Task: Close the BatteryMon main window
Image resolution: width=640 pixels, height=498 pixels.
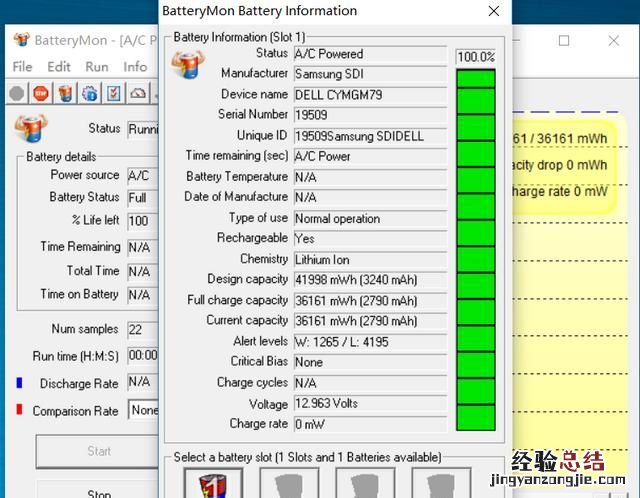Action: 613,40
